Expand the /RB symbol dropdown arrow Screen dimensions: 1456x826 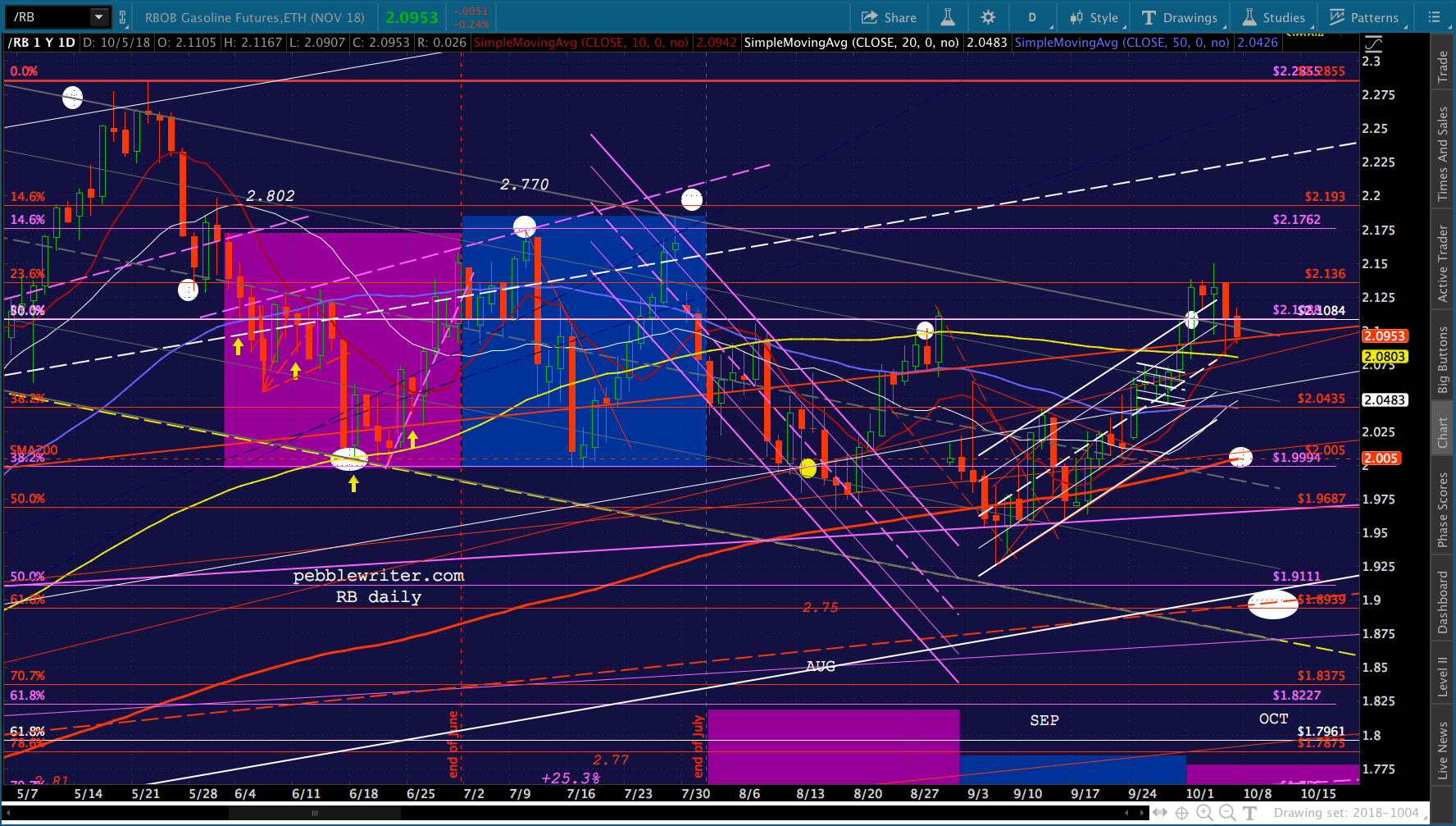coord(98,17)
